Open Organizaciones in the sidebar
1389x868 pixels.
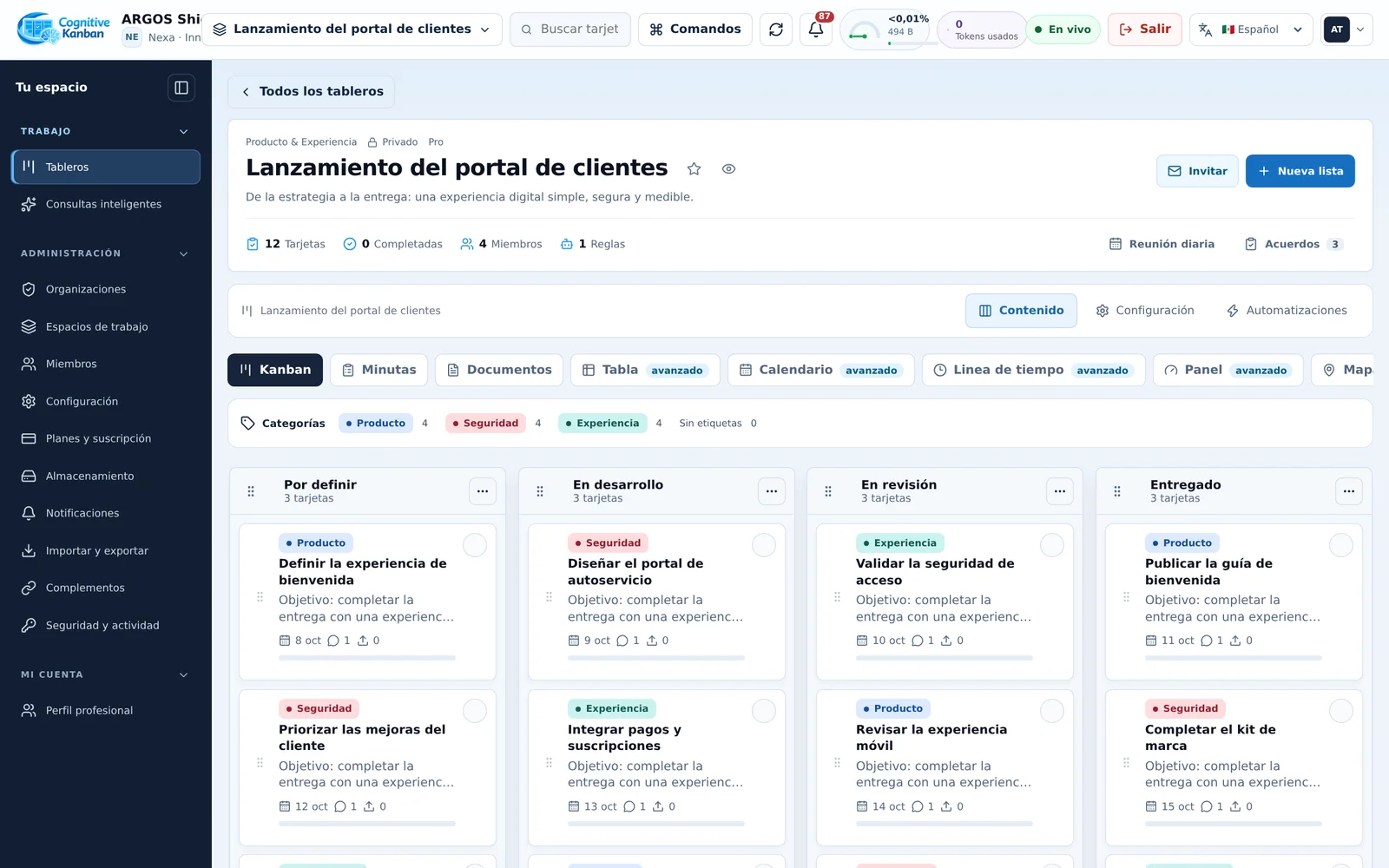click(x=106, y=289)
